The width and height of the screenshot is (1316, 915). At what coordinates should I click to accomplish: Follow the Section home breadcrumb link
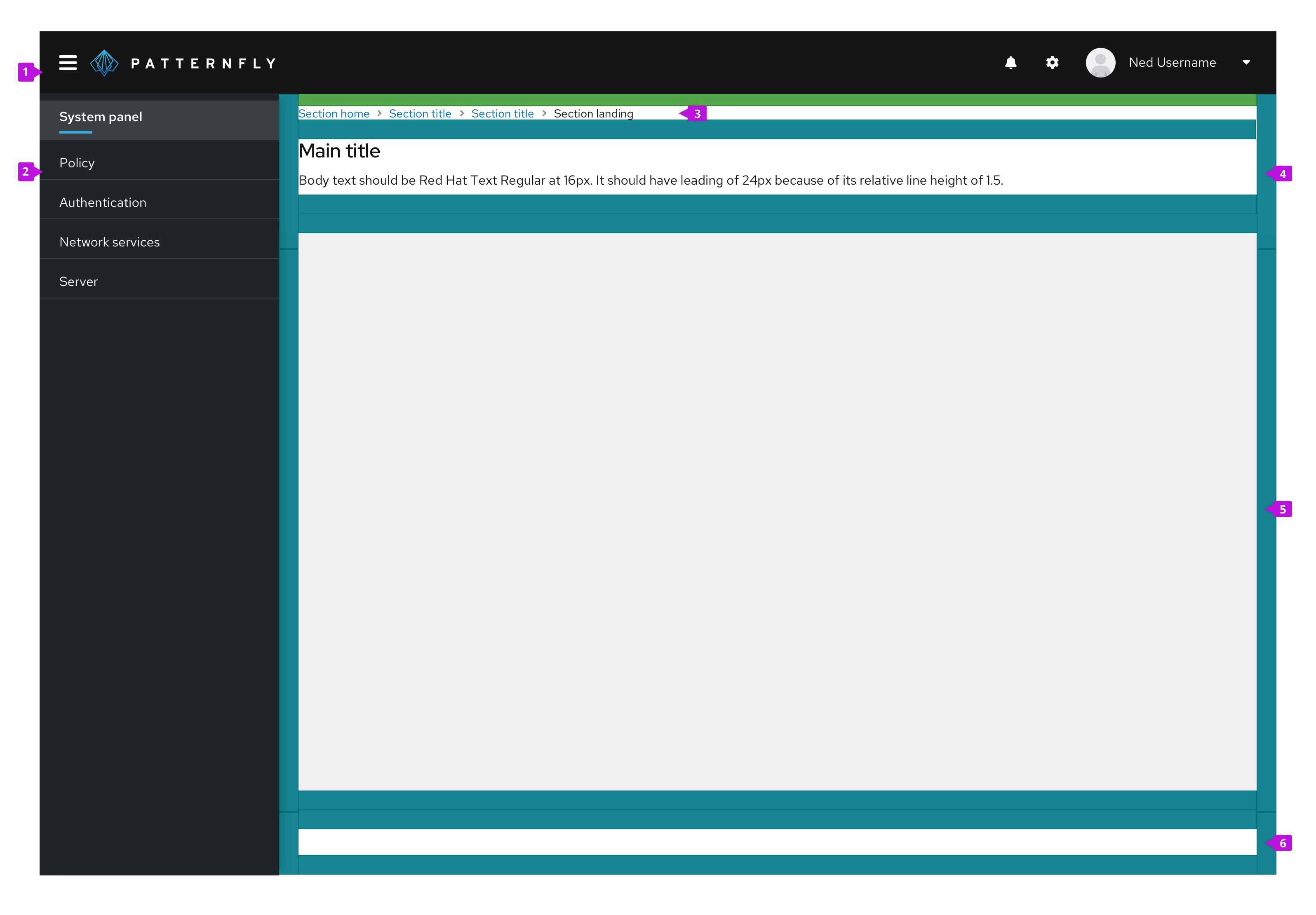coord(334,113)
